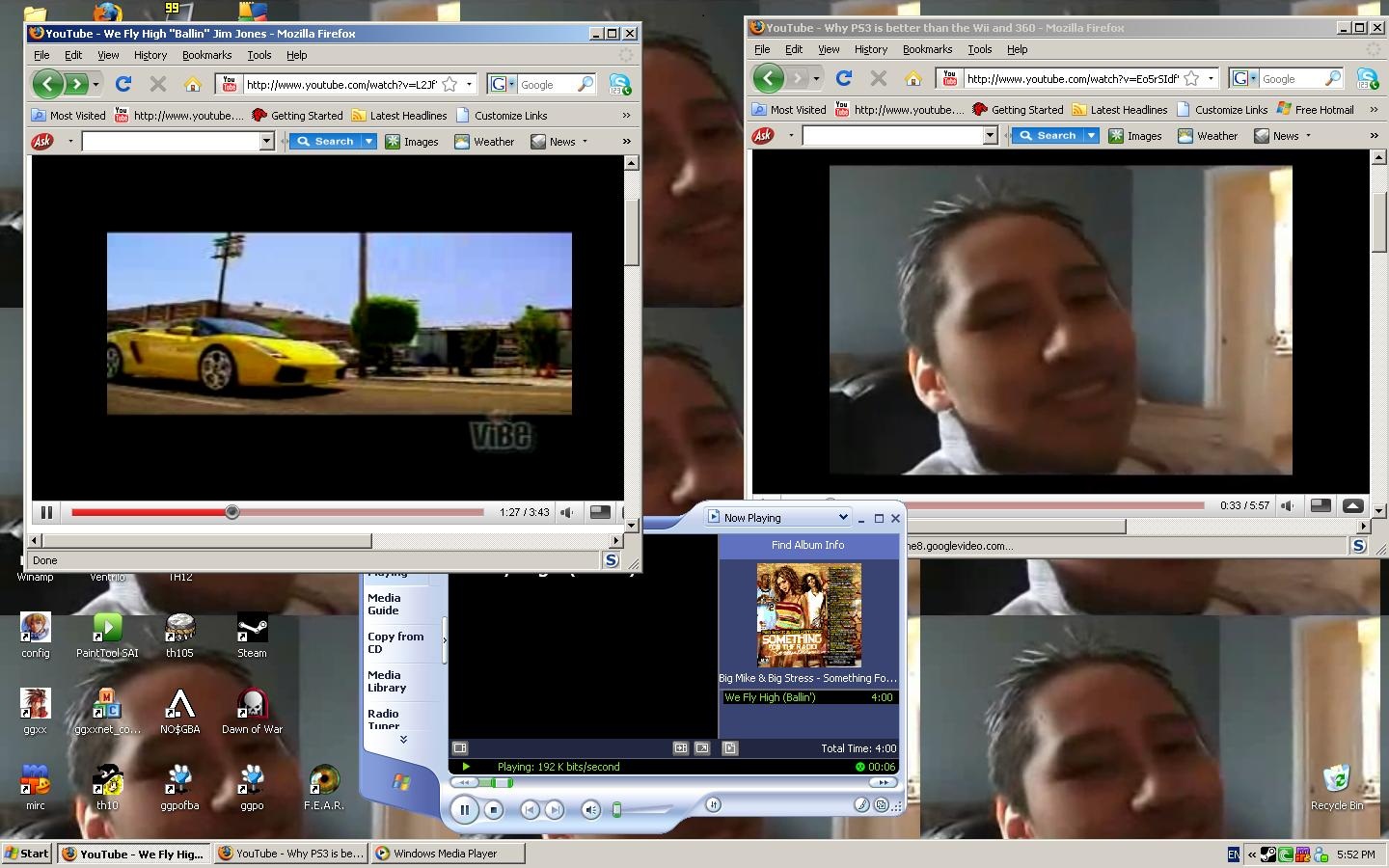
Task: Toggle the Jim Jones video player size
Action: [x=600, y=512]
